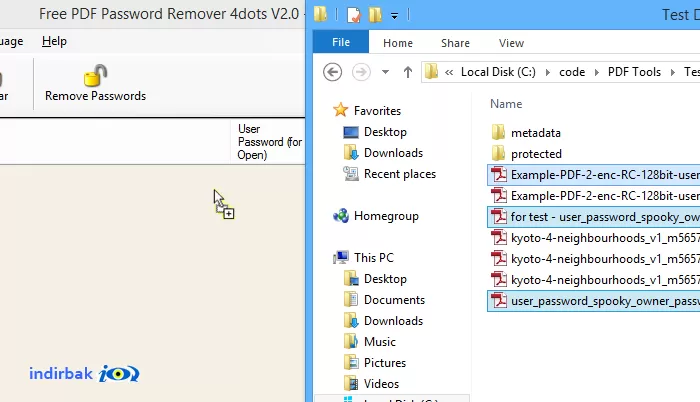Select the unhighlighted Example-PDF-2-enc-RC-128bit file
This screenshot has height=402, width=700.
point(594,196)
